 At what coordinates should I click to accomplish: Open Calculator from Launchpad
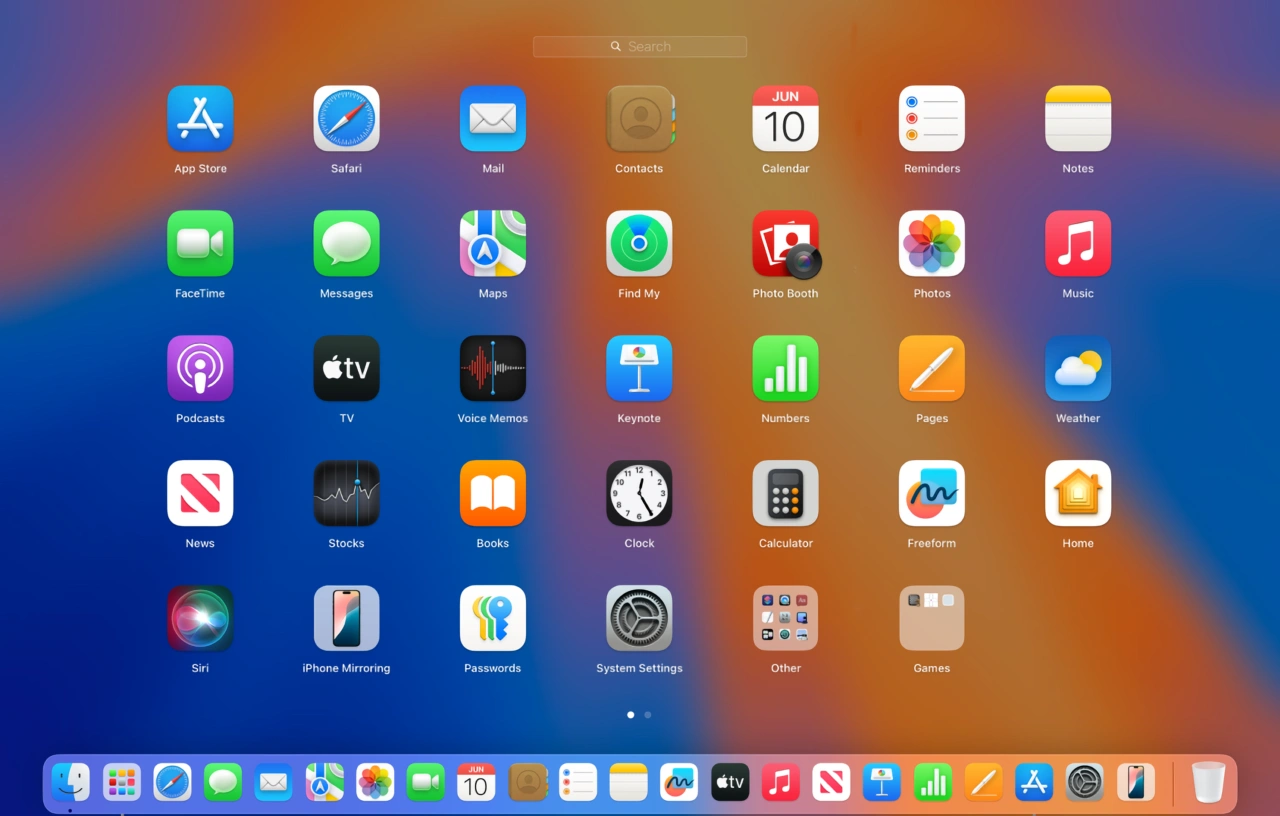tap(785, 493)
